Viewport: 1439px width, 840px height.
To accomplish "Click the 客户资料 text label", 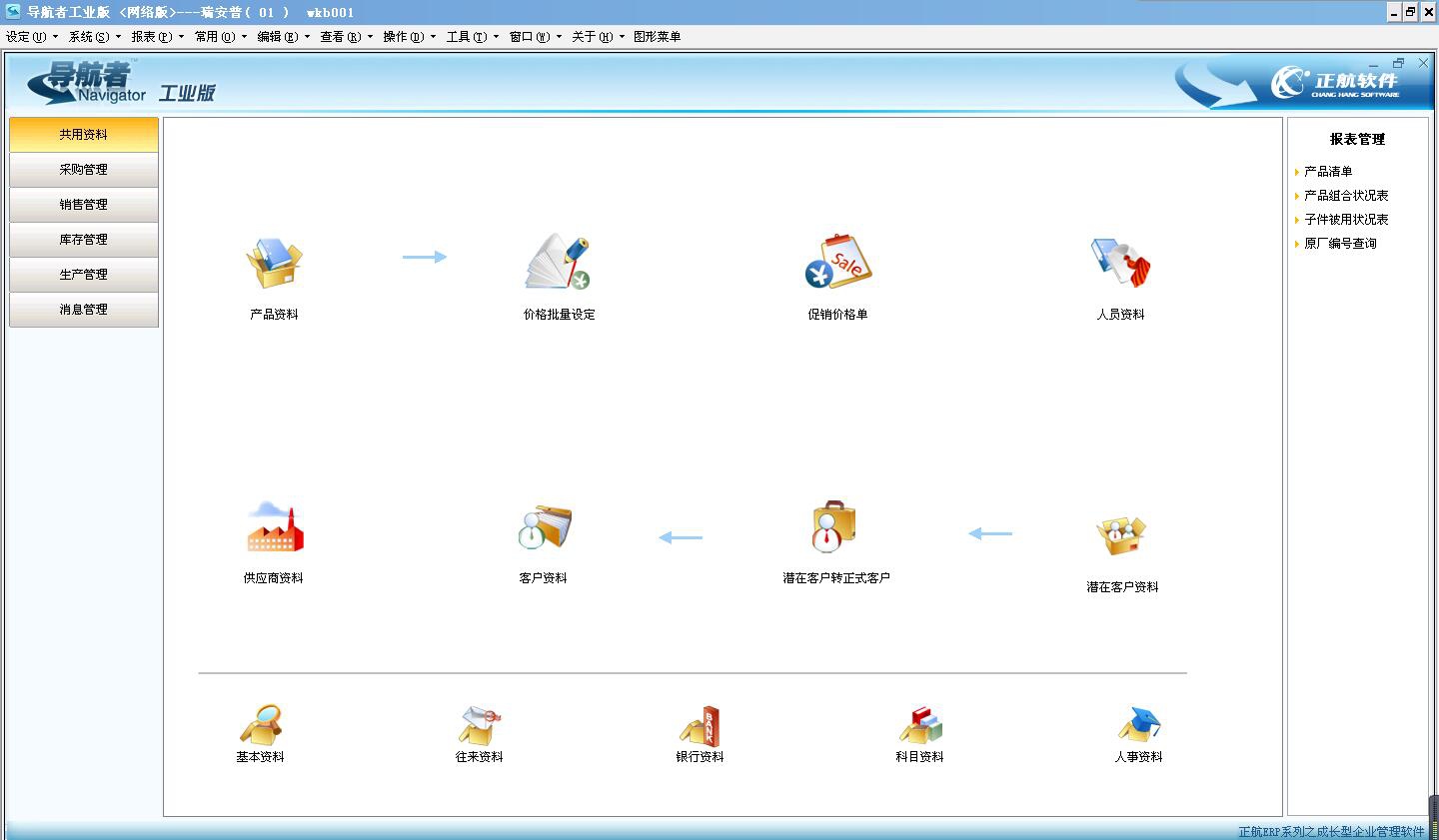I will (x=543, y=578).
